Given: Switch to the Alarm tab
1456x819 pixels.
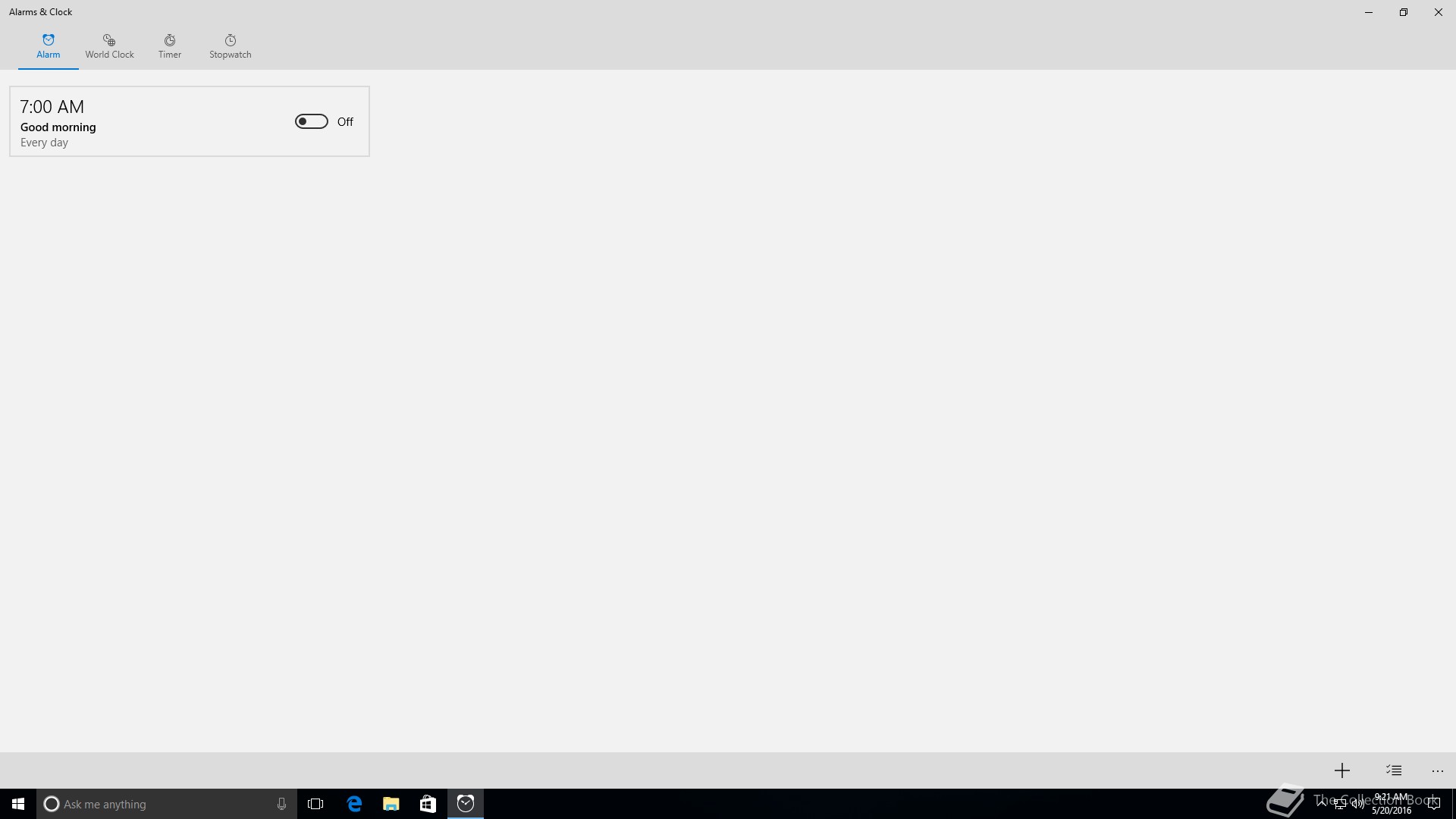Looking at the screenshot, I should tap(48, 46).
